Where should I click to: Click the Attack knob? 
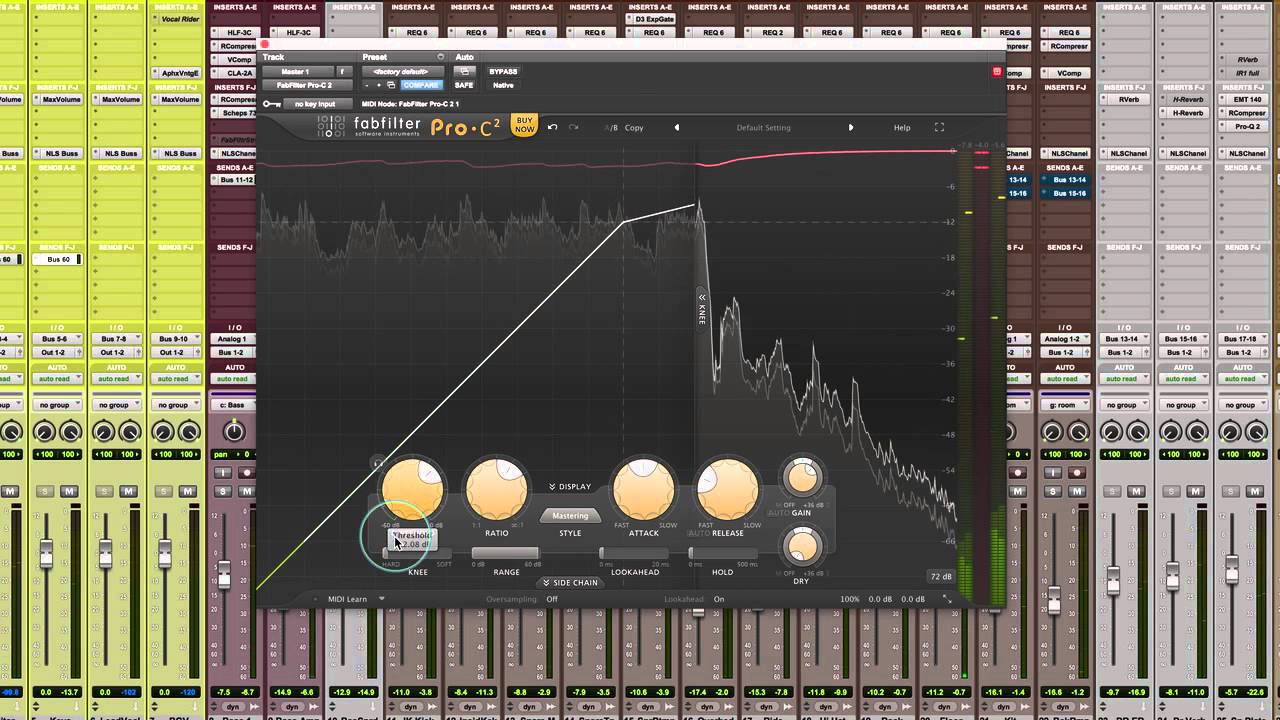[643, 490]
